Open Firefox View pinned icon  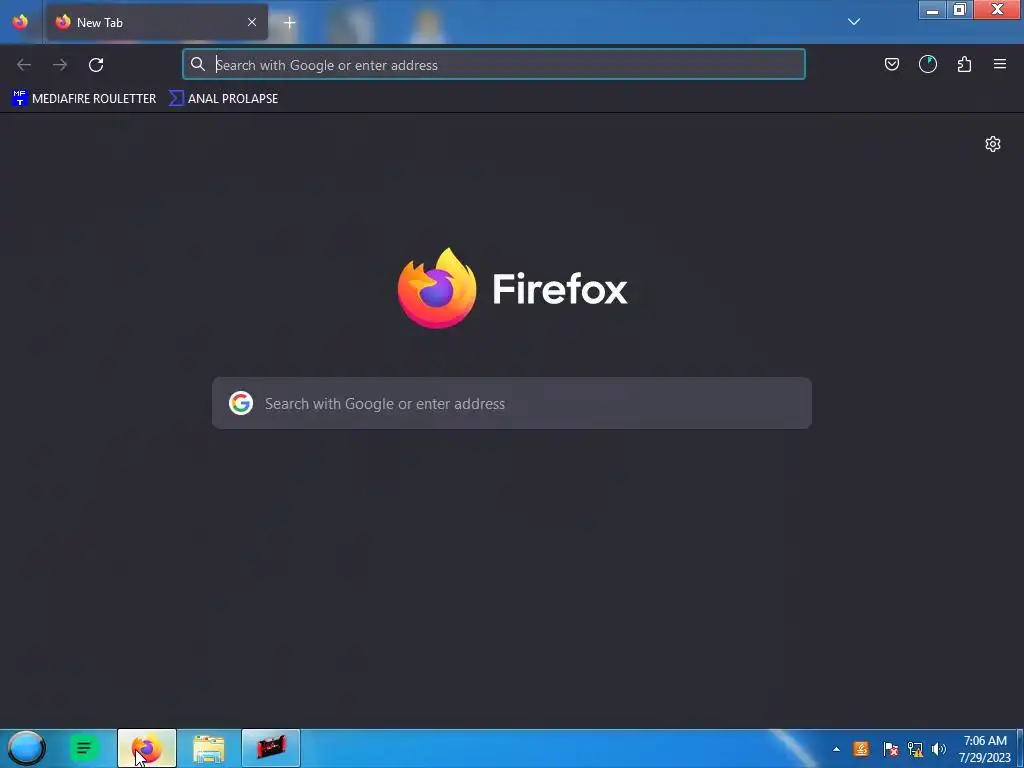click(x=20, y=22)
